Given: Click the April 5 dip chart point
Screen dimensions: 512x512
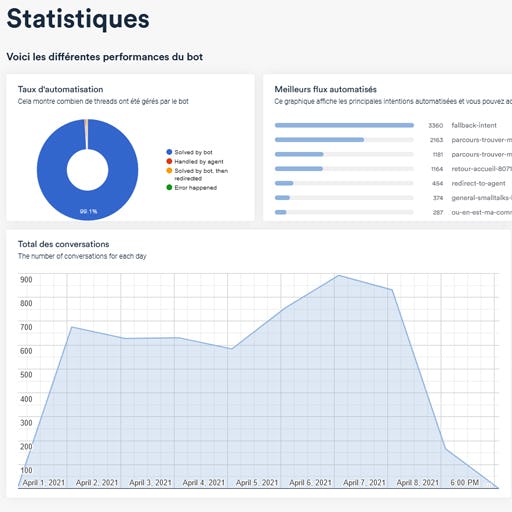Looking at the screenshot, I should point(231,349).
